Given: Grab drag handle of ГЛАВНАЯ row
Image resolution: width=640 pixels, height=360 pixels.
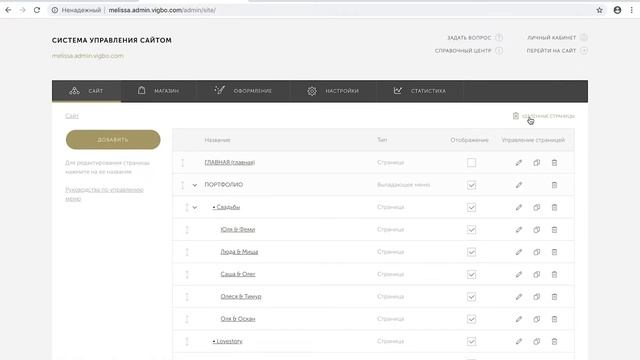Looking at the screenshot, I should pyautogui.click(x=182, y=162).
